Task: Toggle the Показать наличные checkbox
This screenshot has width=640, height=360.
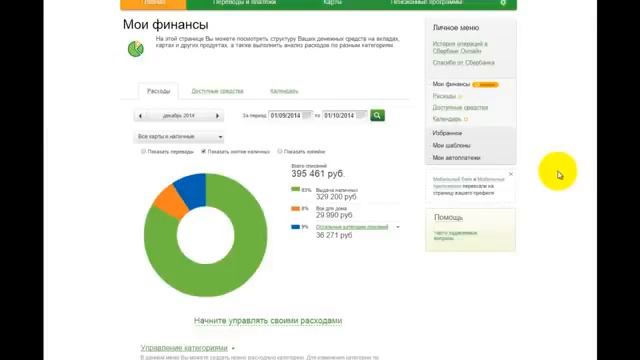Action: click(x=280, y=151)
